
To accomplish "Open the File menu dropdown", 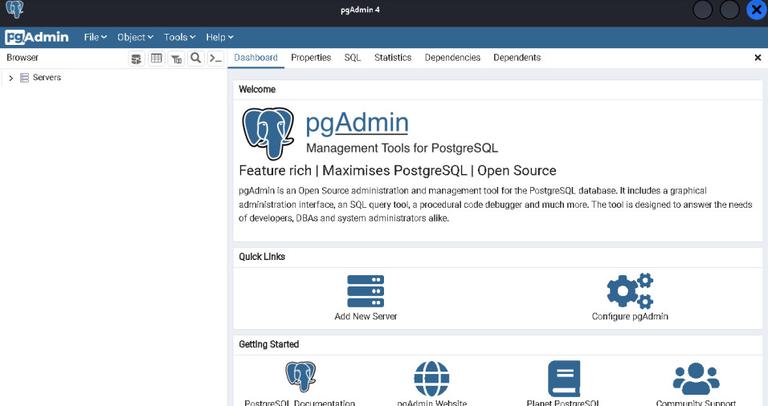I will click(95, 37).
